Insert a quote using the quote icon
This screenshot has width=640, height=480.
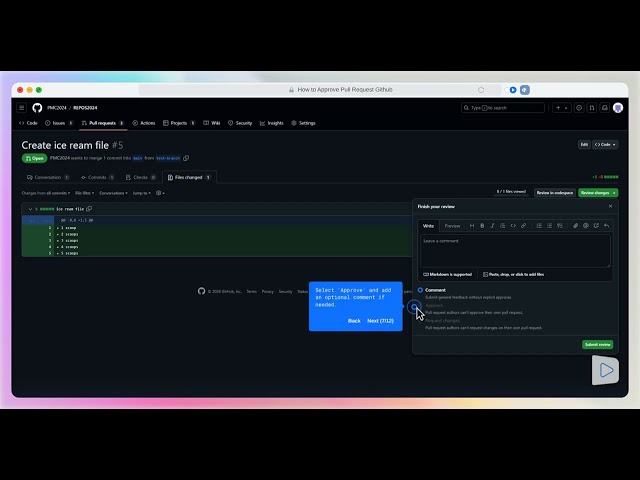click(x=502, y=226)
